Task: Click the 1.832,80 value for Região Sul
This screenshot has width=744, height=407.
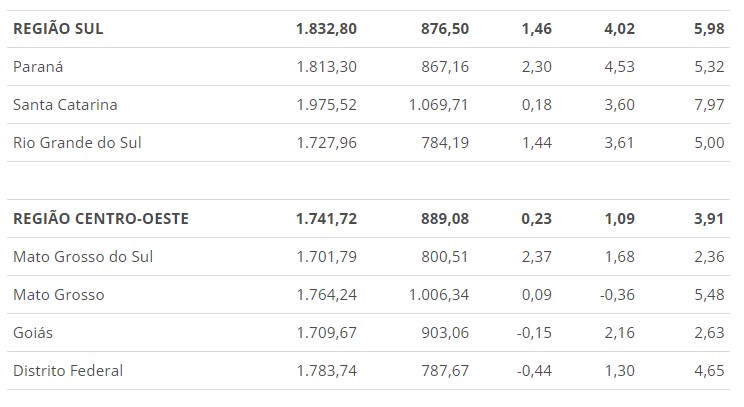Action: coord(326,29)
